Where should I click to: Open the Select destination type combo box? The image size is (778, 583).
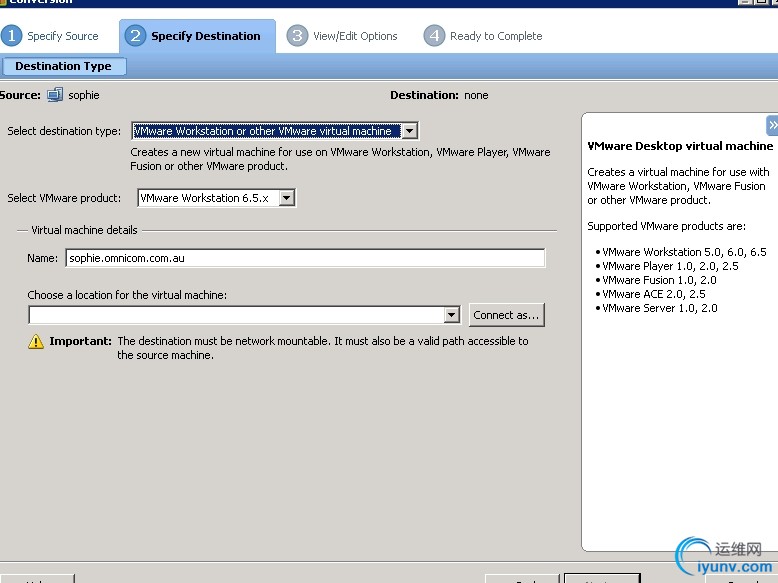[x=275, y=131]
